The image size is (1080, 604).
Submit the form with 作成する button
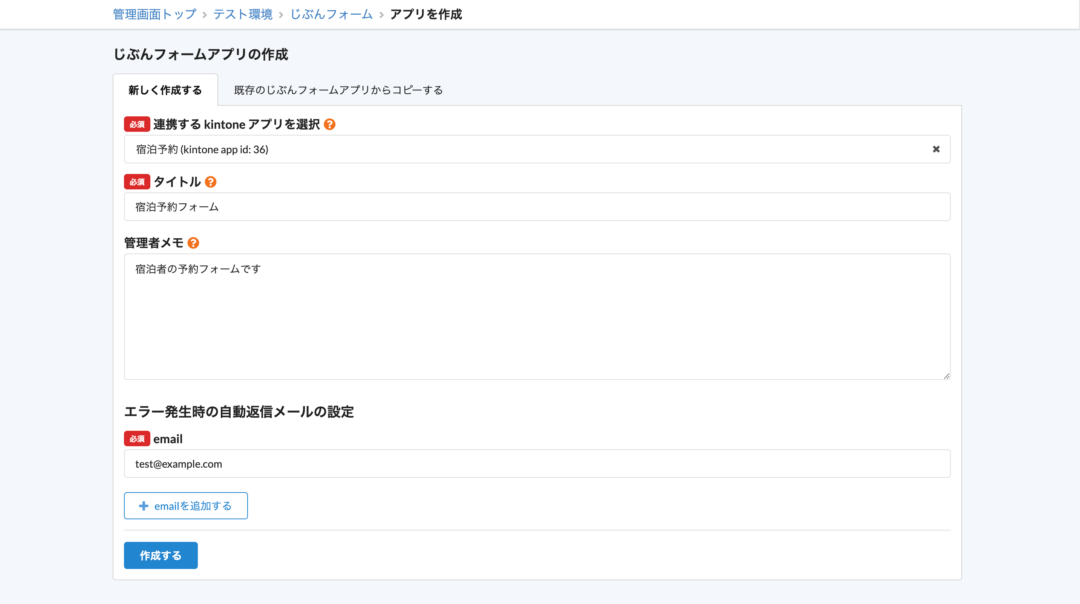click(161, 555)
